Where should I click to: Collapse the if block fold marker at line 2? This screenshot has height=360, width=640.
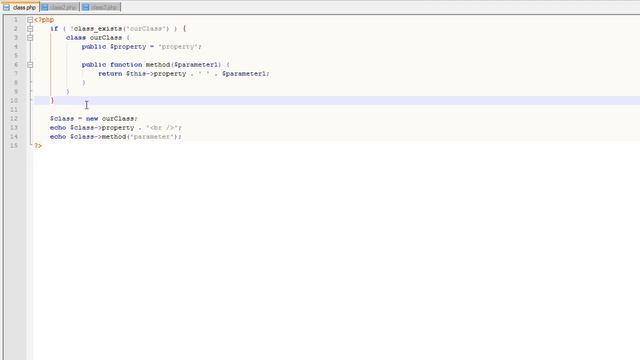(x=30, y=29)
